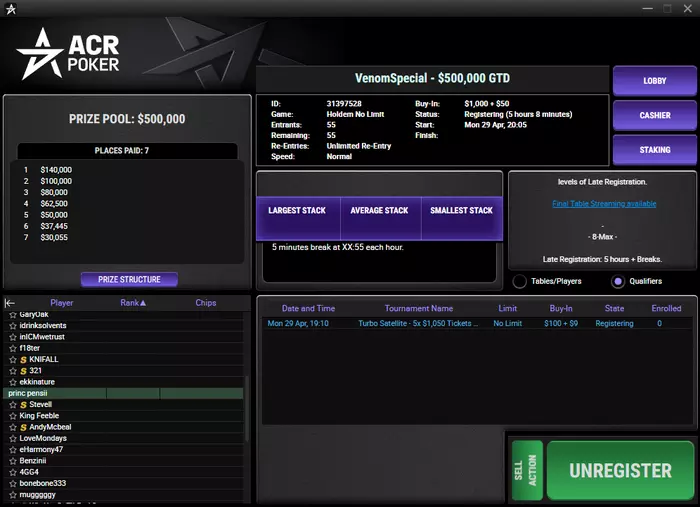Viewport: 700px width, 507px height.
Task: Open the Cashier
Action: click(654, 115)
